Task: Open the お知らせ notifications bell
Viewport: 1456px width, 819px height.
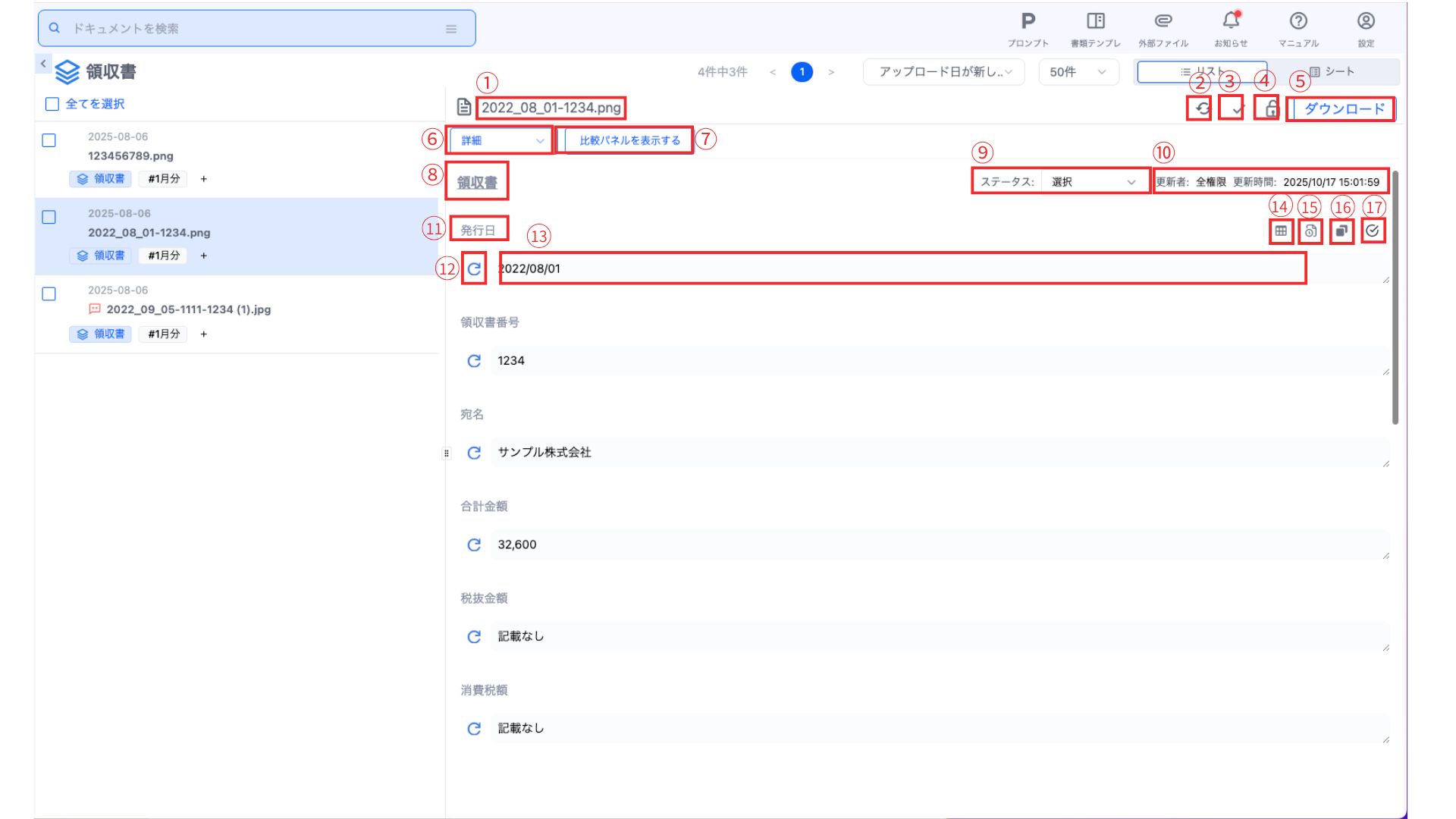Action: 1231,21
